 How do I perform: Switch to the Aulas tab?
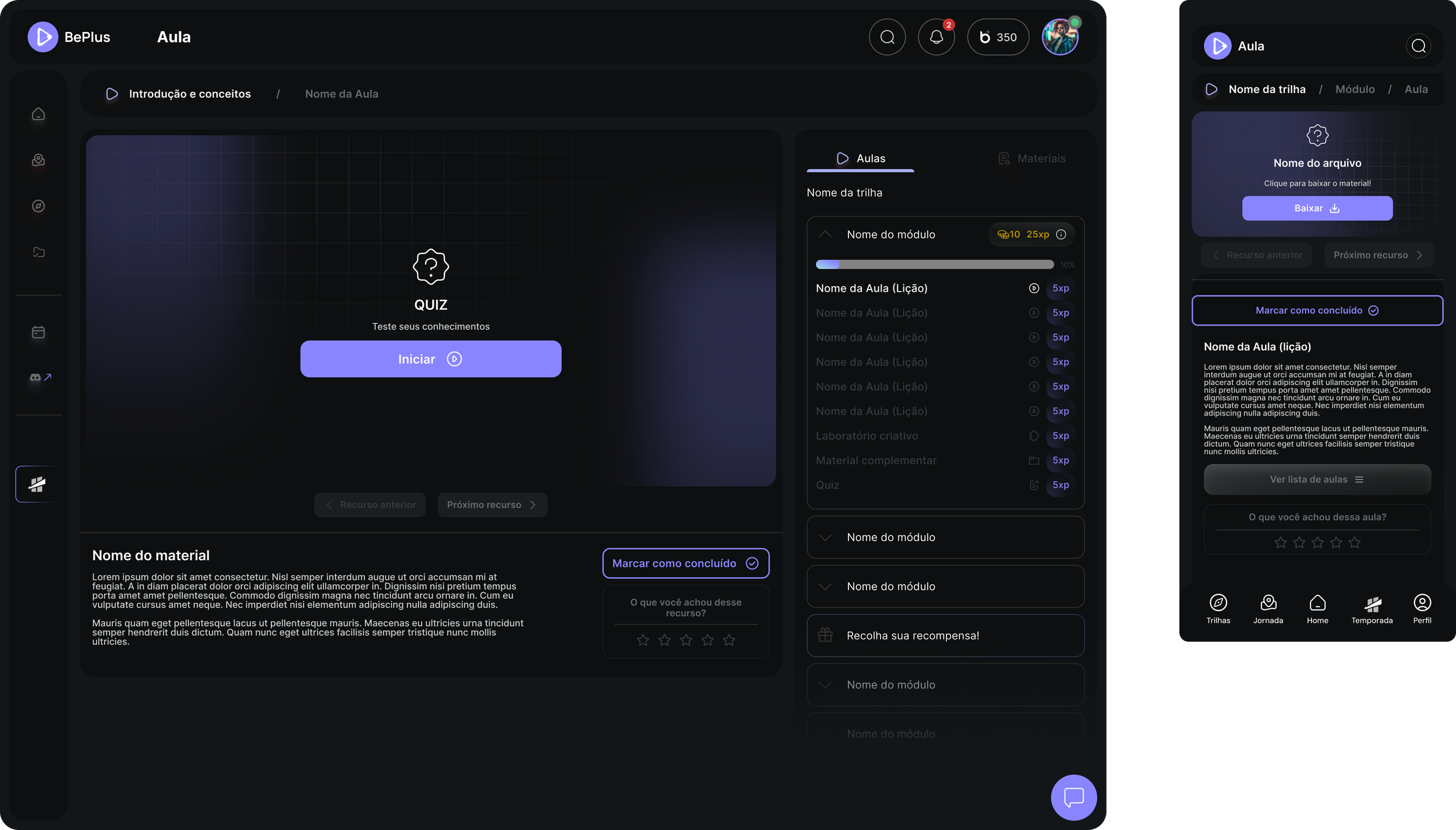[x=860, y=158]
